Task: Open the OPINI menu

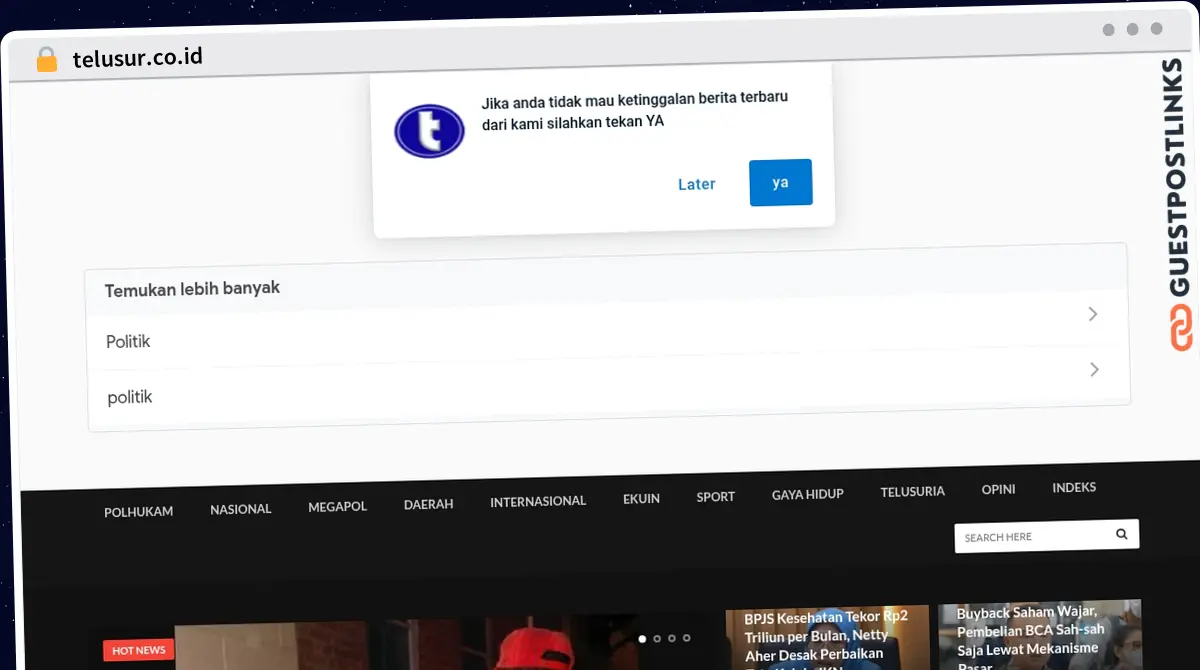Action: point(999,490)
